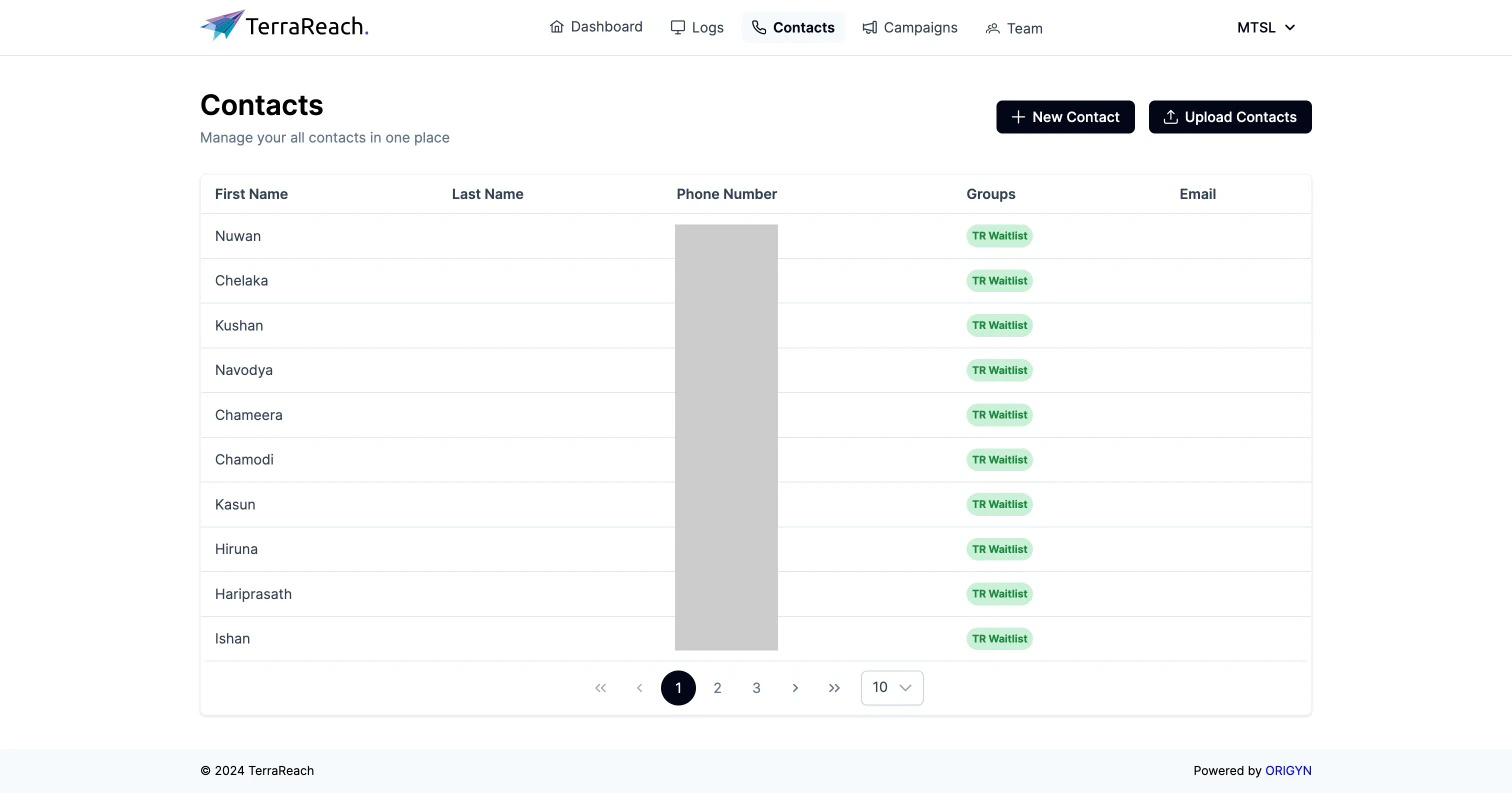Select the contact named Navodya
The width and height of the screenshot is (1512, 793).
[x=244, y=370]
